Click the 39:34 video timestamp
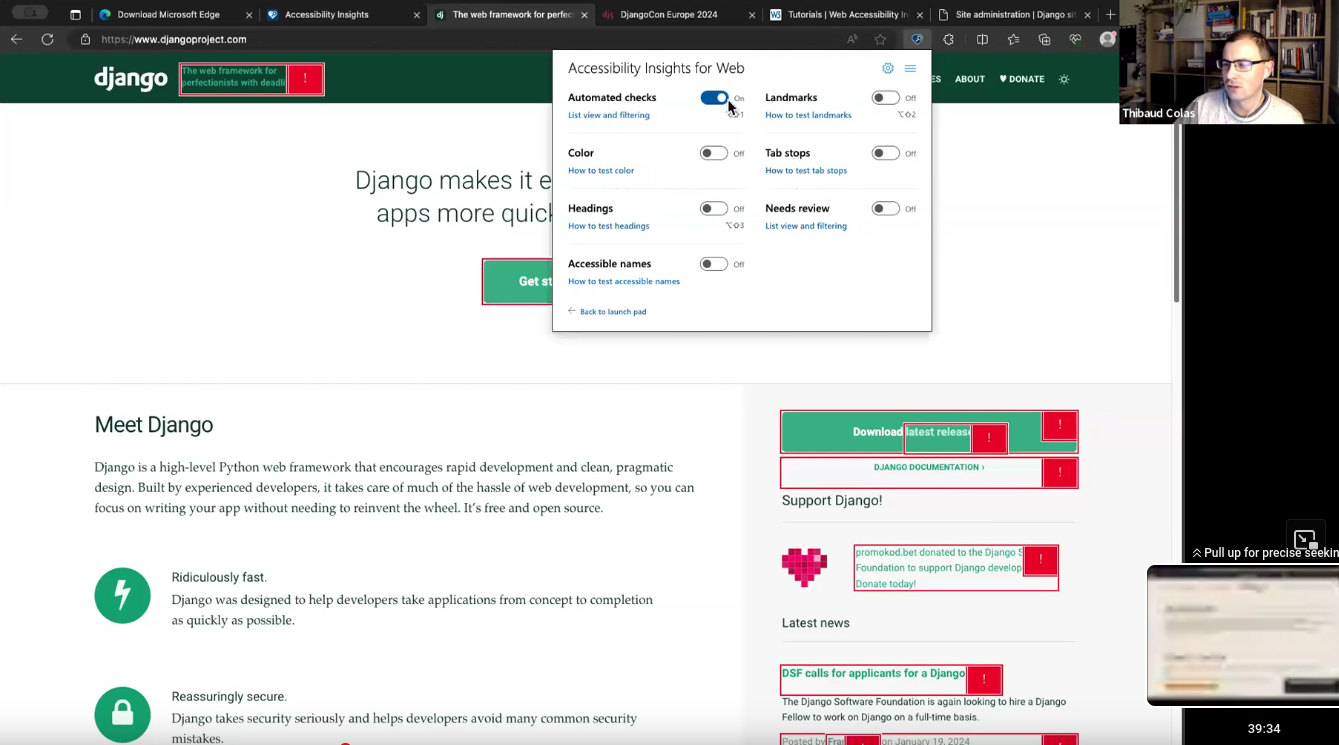 click(x=1264, y=728)
